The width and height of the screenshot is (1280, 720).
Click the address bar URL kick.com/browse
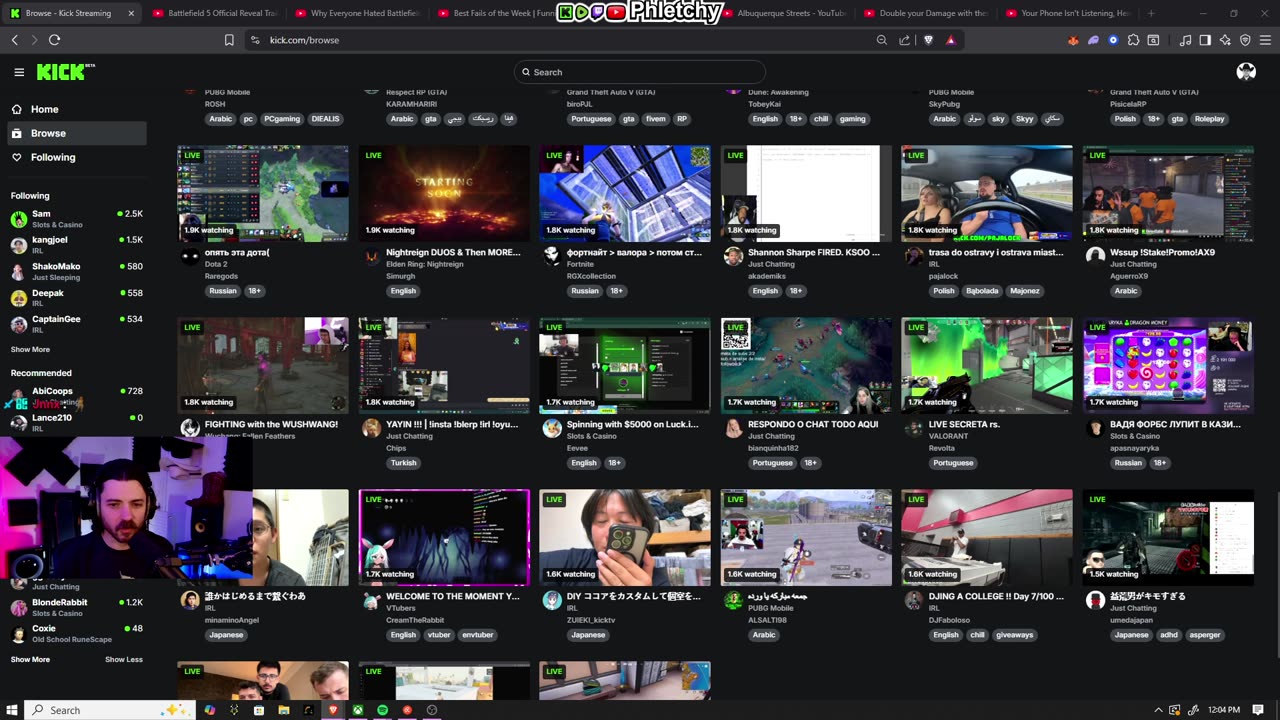pyautogui.click(x=304, y=40)
